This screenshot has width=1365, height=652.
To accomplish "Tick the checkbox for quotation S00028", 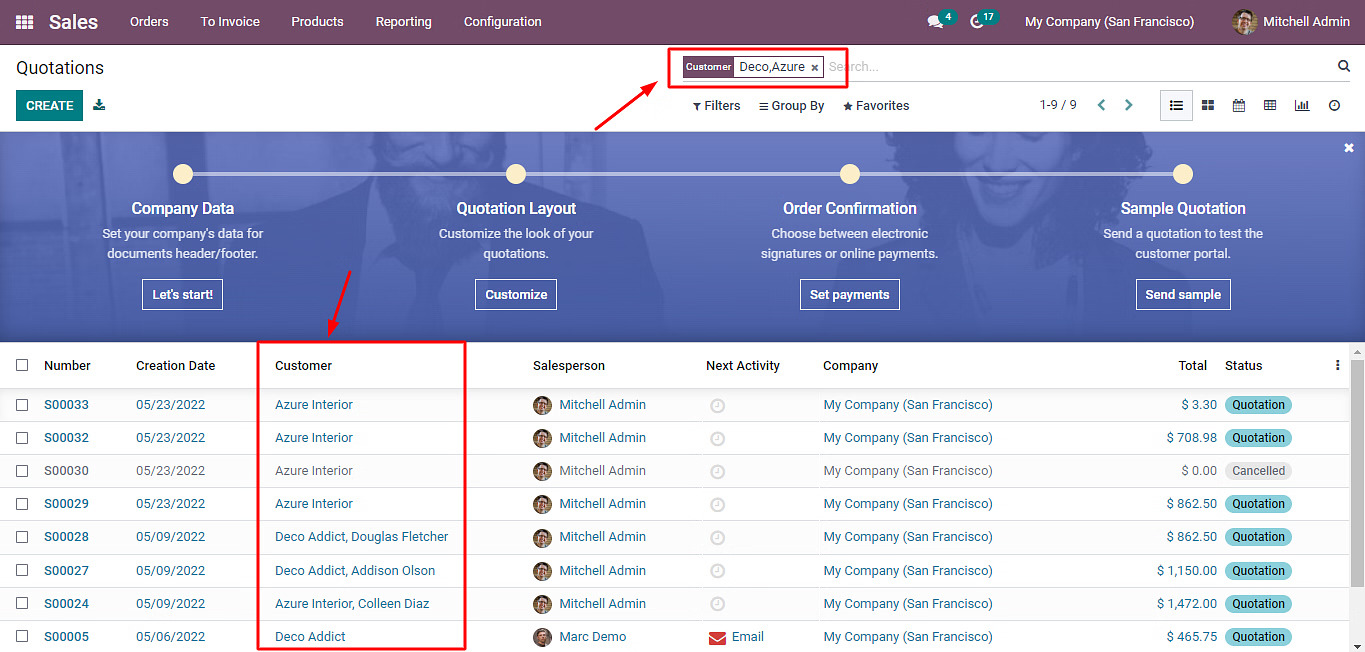I will point(22,537).
